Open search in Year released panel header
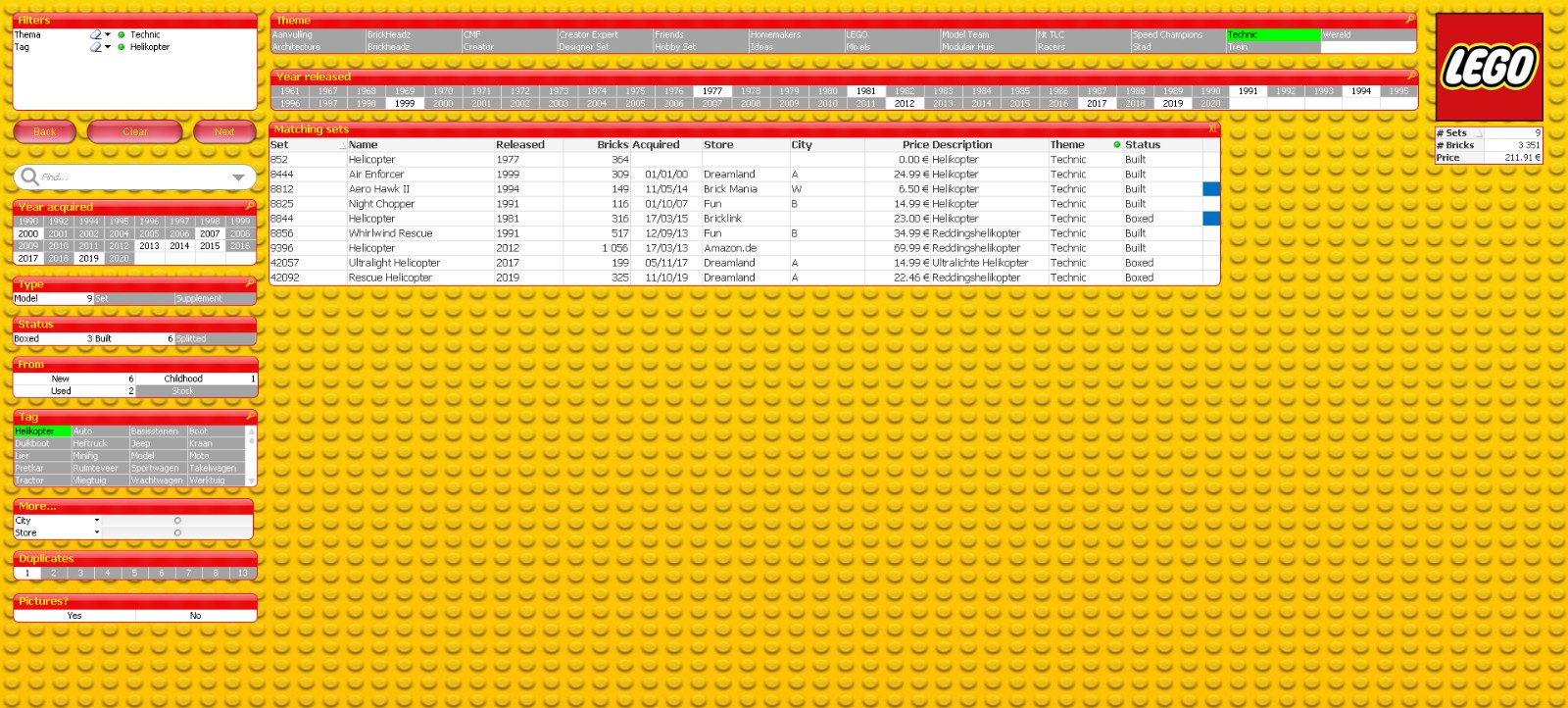This screenshot has height=708, width=1568. (x=1409, y=76)
